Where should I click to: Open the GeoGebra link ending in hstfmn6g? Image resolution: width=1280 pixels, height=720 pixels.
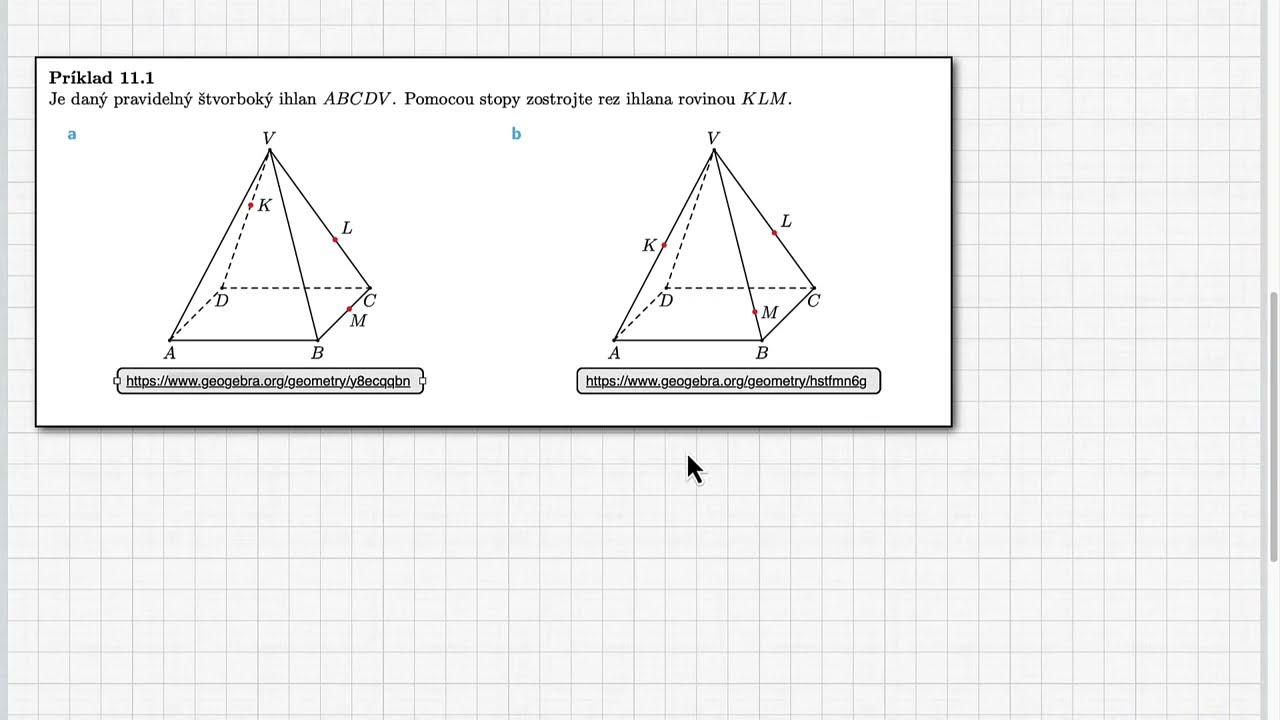(x=726, y=381)
